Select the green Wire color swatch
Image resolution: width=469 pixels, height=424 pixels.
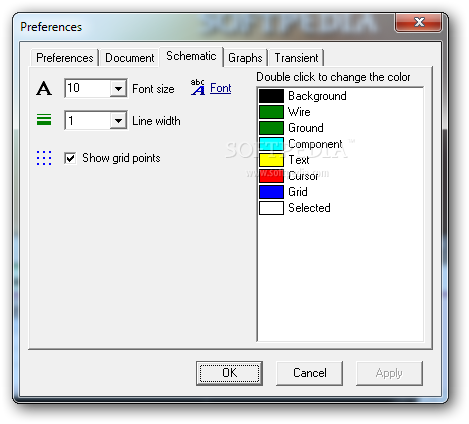pyautogui.click(x=271, y=112)
